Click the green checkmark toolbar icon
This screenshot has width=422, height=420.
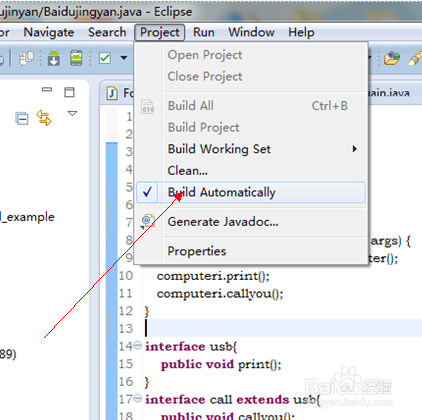point(105,58)
